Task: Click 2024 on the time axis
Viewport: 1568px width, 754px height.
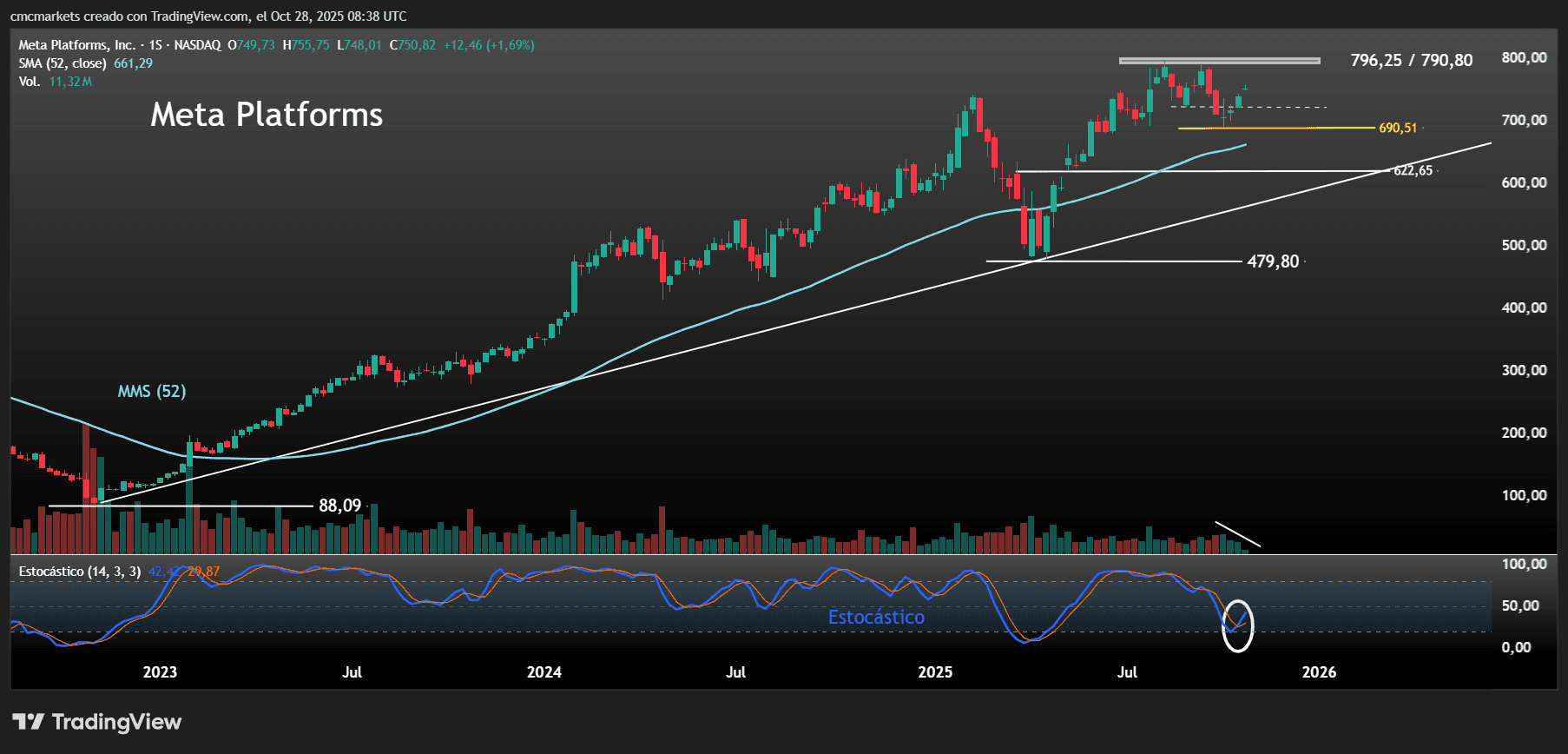Action: tap(544, 672)
